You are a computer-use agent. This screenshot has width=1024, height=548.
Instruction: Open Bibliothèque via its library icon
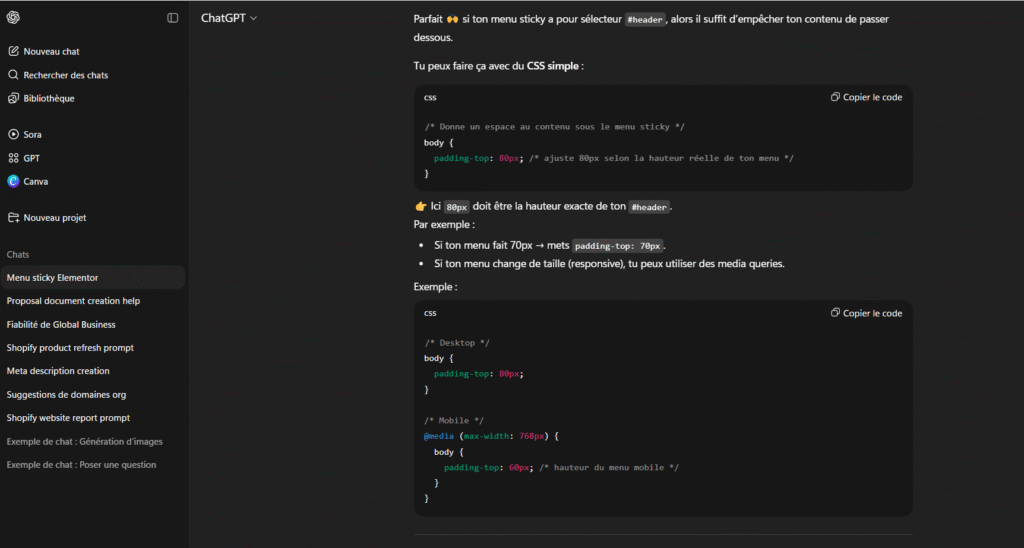[13, 98]
